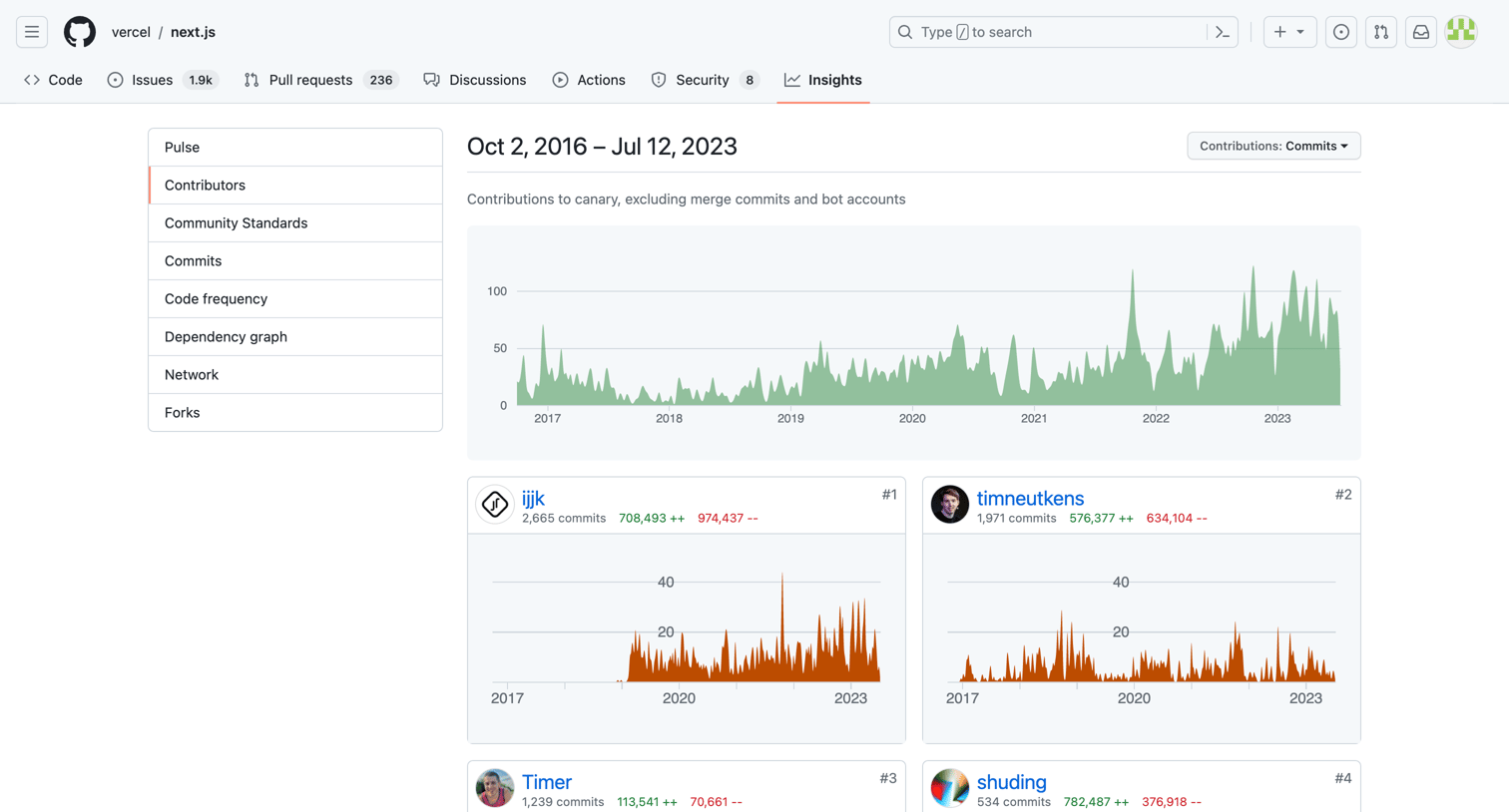Click the 236 pull requests counter badge

point(380,80)
